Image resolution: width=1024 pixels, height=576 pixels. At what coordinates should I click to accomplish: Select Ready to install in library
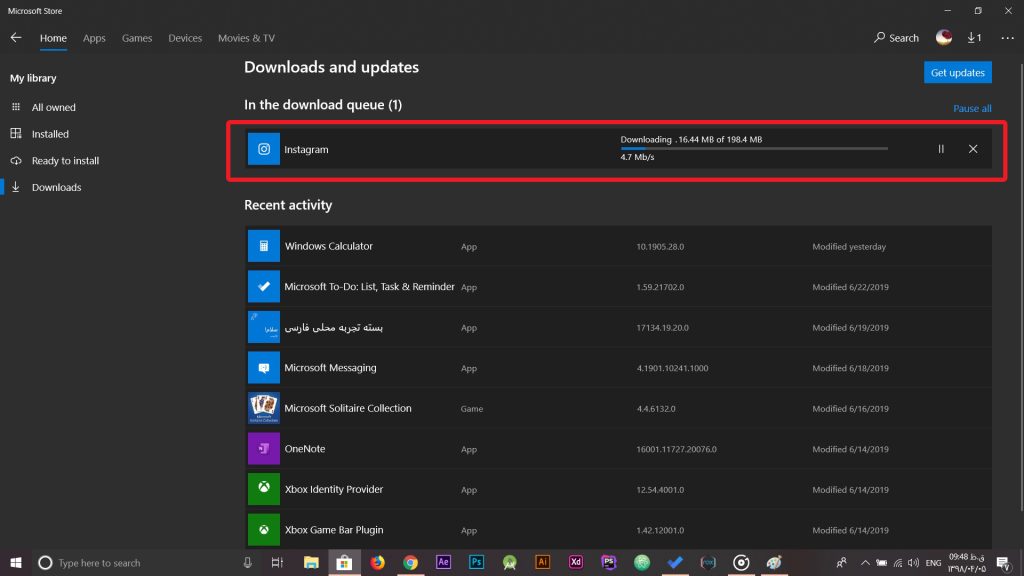tap(65, 161)
